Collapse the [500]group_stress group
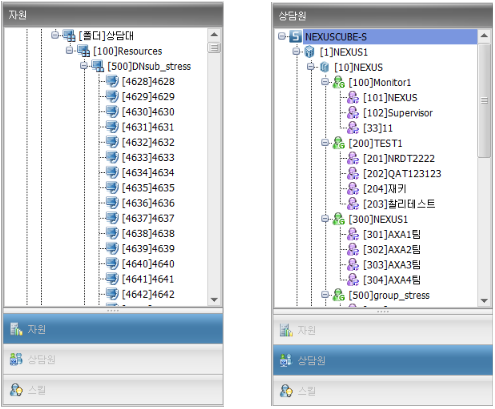495x409 pixels. point(325,295)
